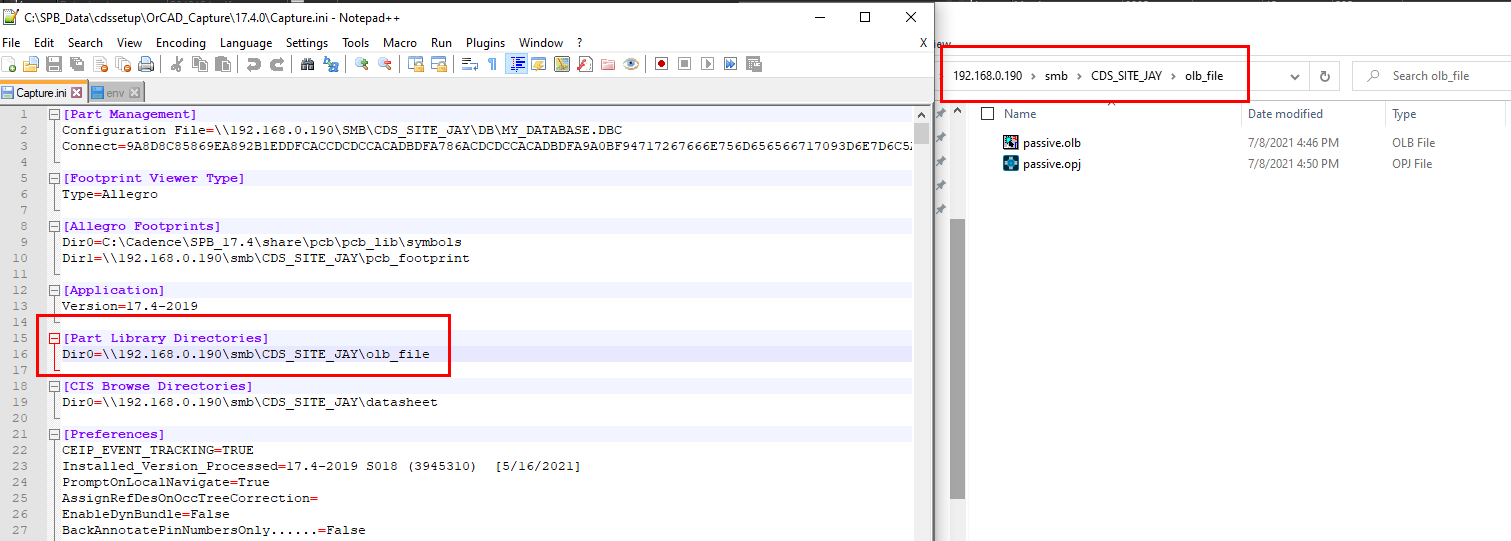
Task: Go to CDS_SITE_JAY in breadcrumb
Action: coord(1126,76)
